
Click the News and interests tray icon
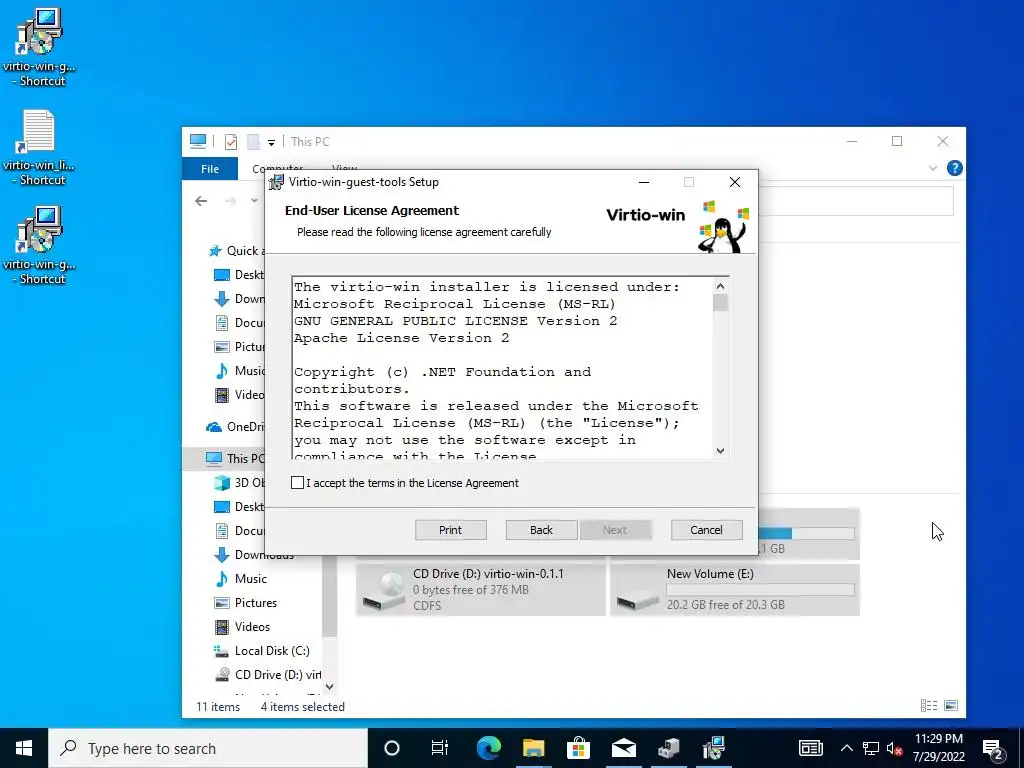click(810, 748)
